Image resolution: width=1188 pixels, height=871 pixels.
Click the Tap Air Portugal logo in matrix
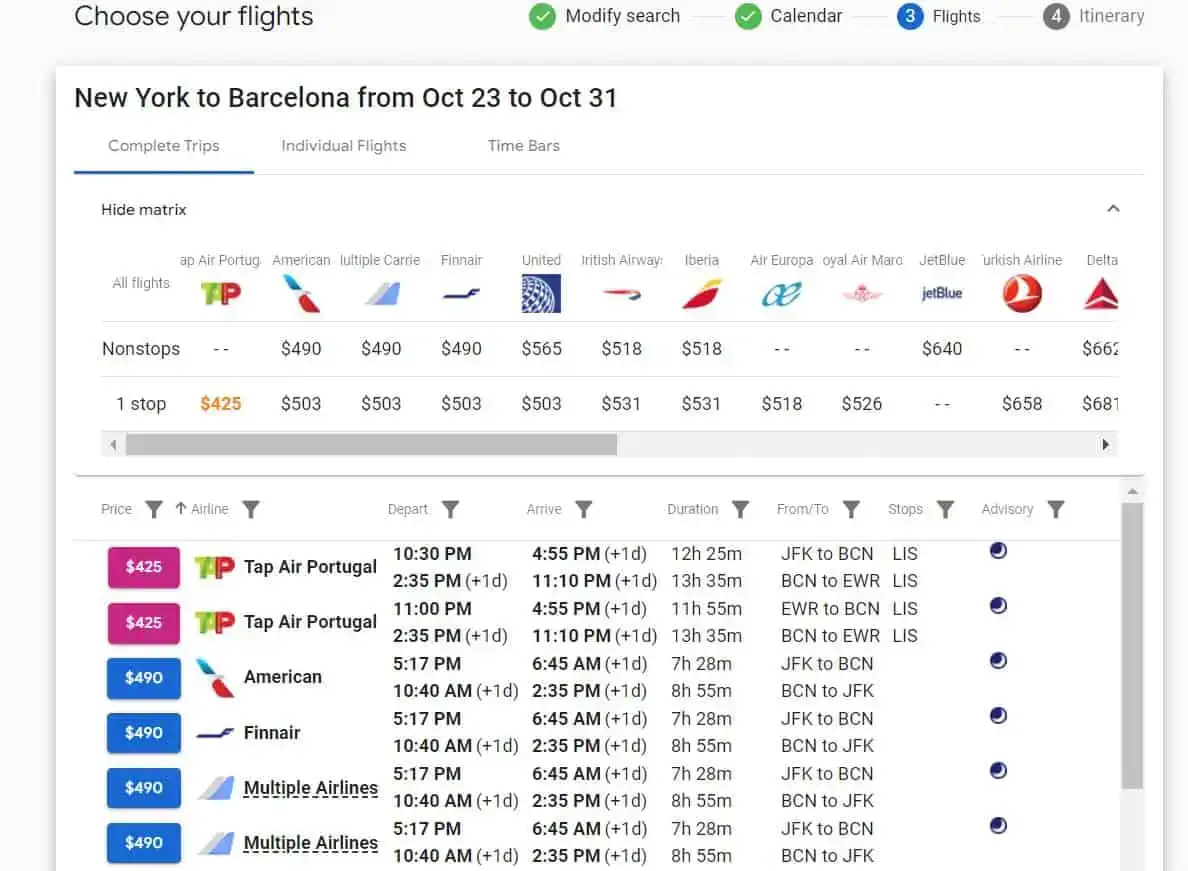[221, 294]
